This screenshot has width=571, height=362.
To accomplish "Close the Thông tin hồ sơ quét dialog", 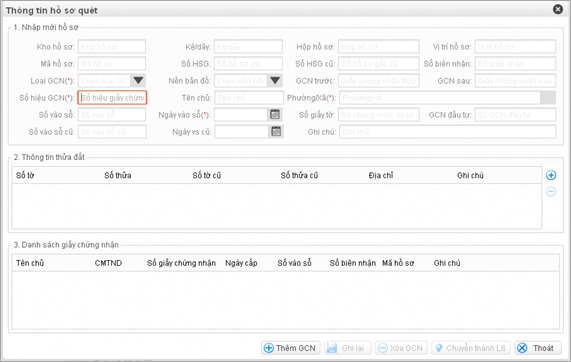I will [558, 9].
